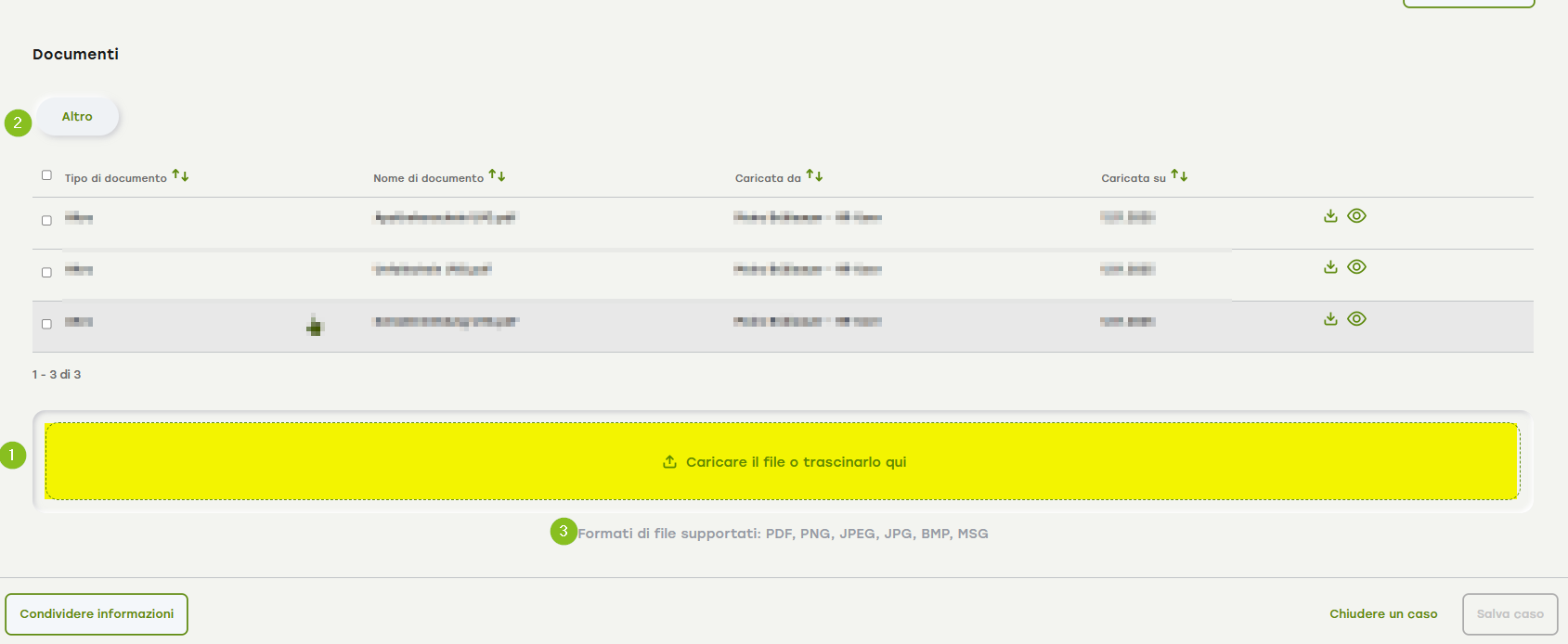Download the third document in the list
Screen dimensions: 1568x644
coord(1330,319)
